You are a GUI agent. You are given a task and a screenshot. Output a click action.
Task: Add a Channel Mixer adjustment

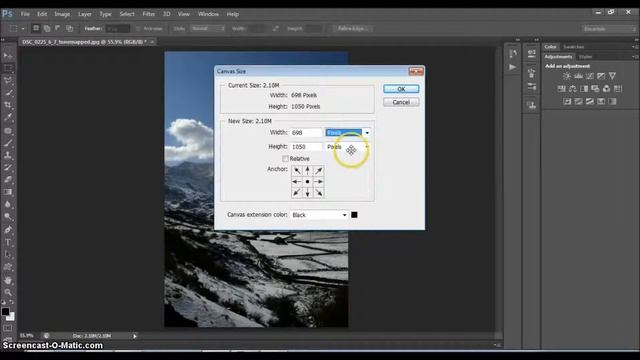click(x=607, y=89)
